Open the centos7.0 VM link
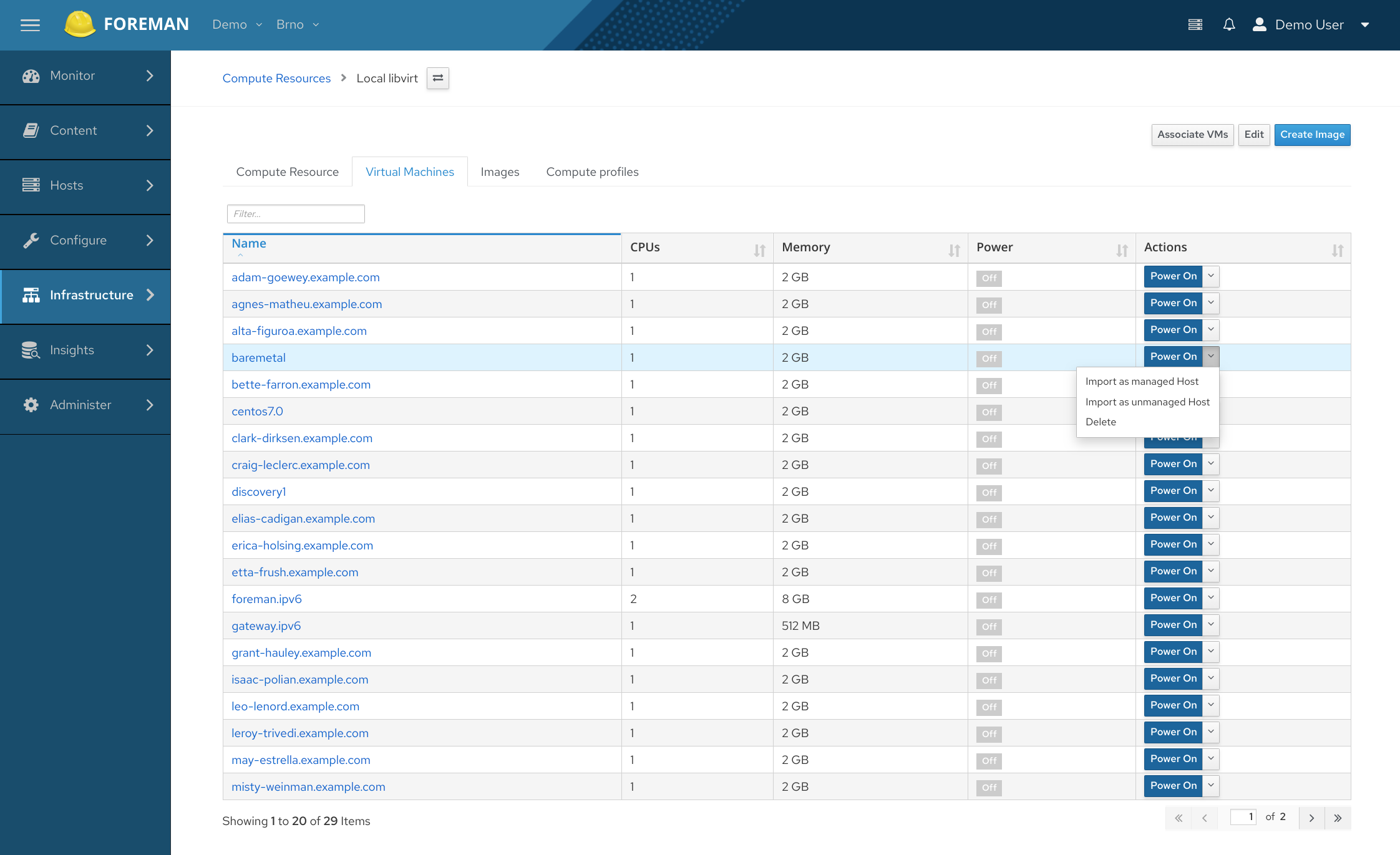The height and width of the screenshot is (855, 1400). pyautogui.click(x=257, y=412)
